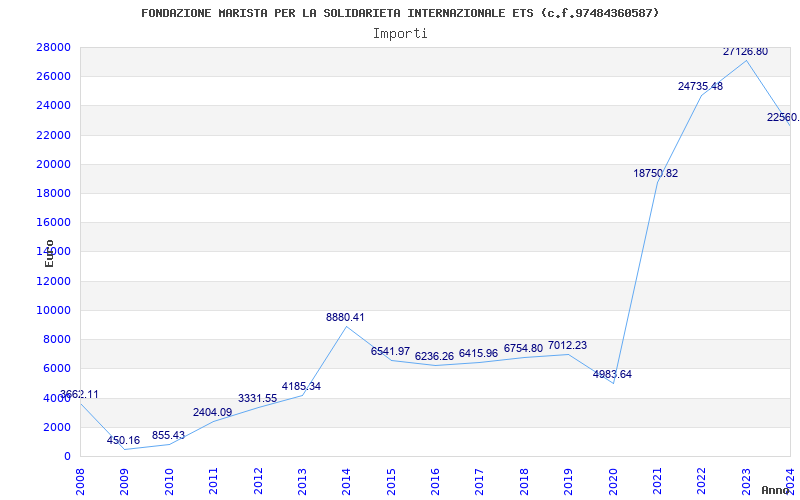The image size is (800, 500).
Task: Click the y-axis value 18000
Action: [54, 193]
